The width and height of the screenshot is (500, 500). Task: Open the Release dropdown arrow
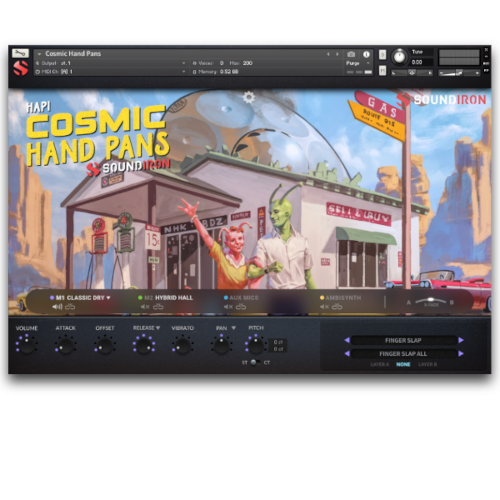coord(158,328)
